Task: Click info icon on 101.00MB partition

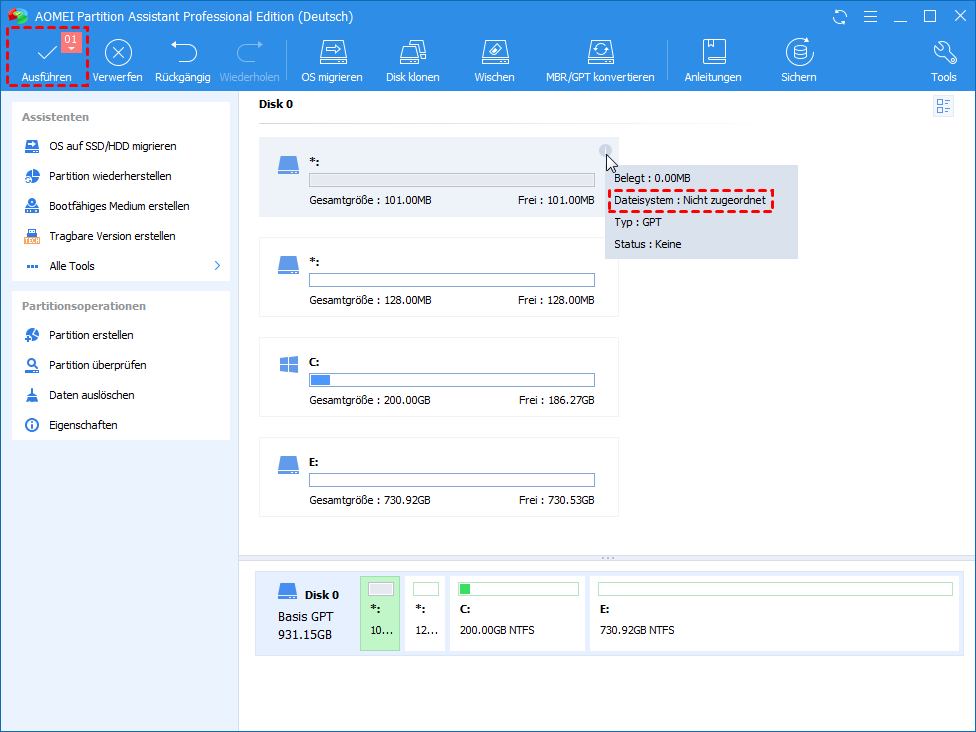Action: click(605, 150)
